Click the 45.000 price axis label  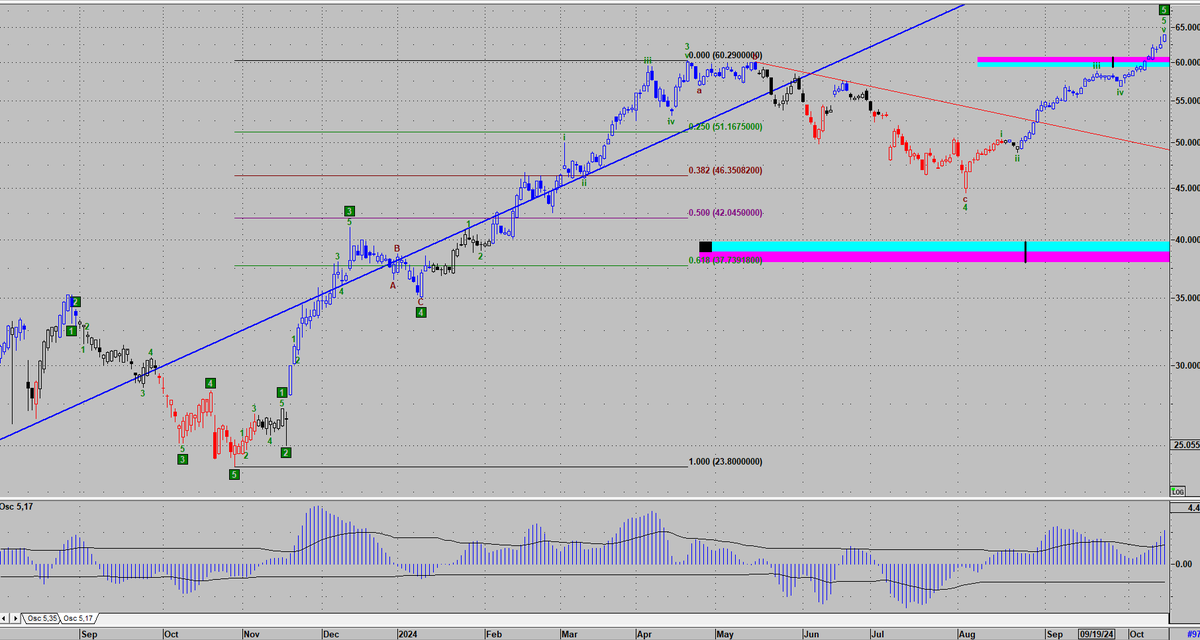click(x=1186, y=187)
